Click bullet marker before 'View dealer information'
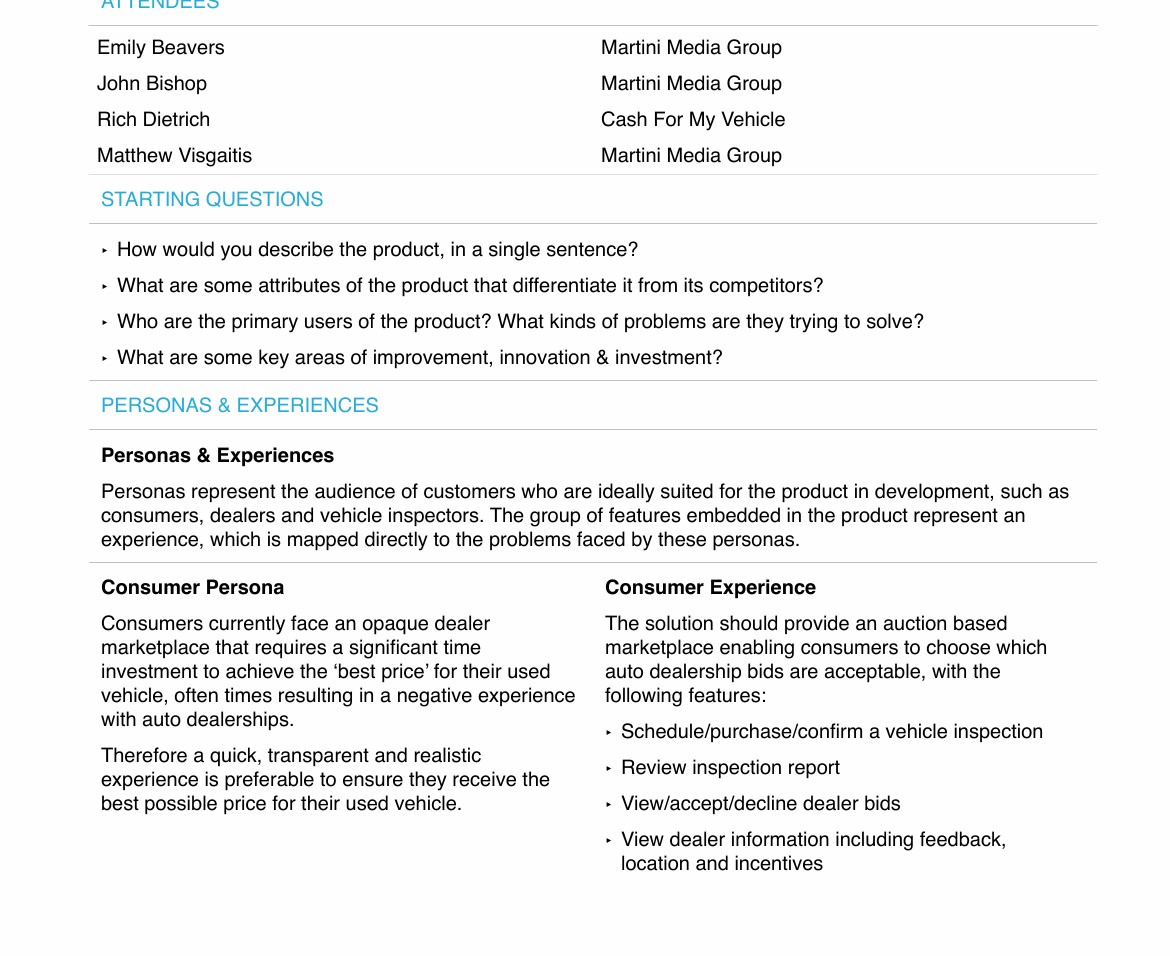1170x956 pixels. pos(609,840)
